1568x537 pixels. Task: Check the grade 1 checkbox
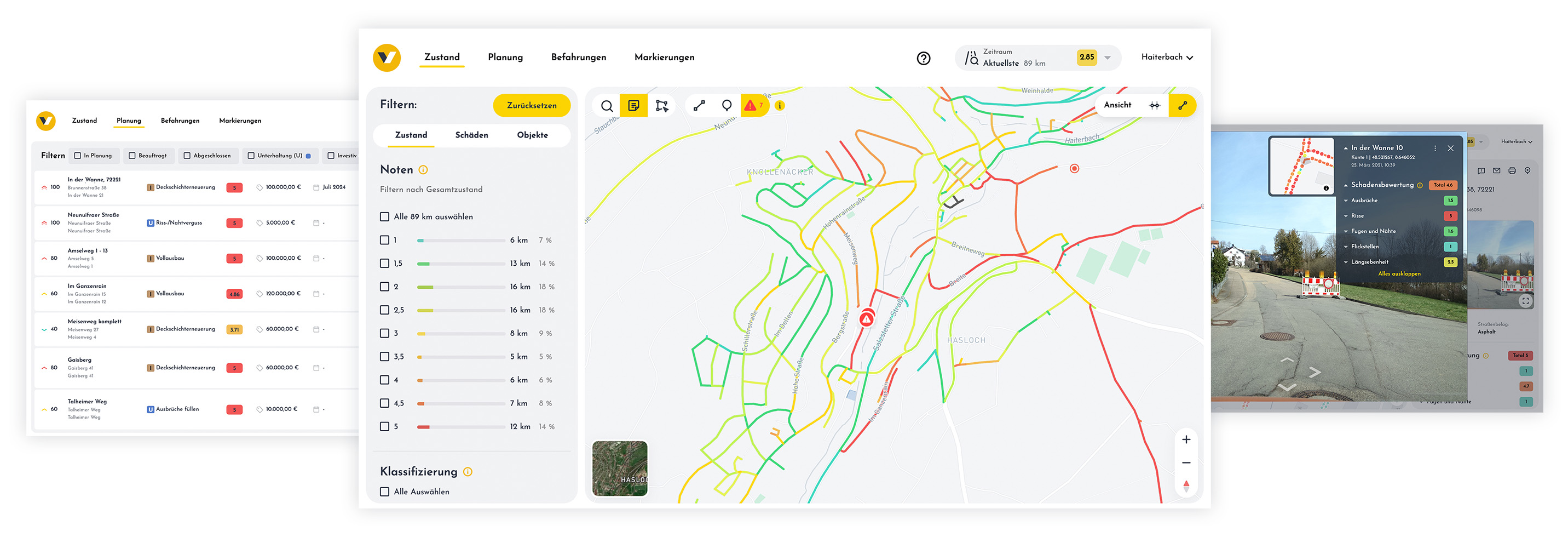click(384, 240)
